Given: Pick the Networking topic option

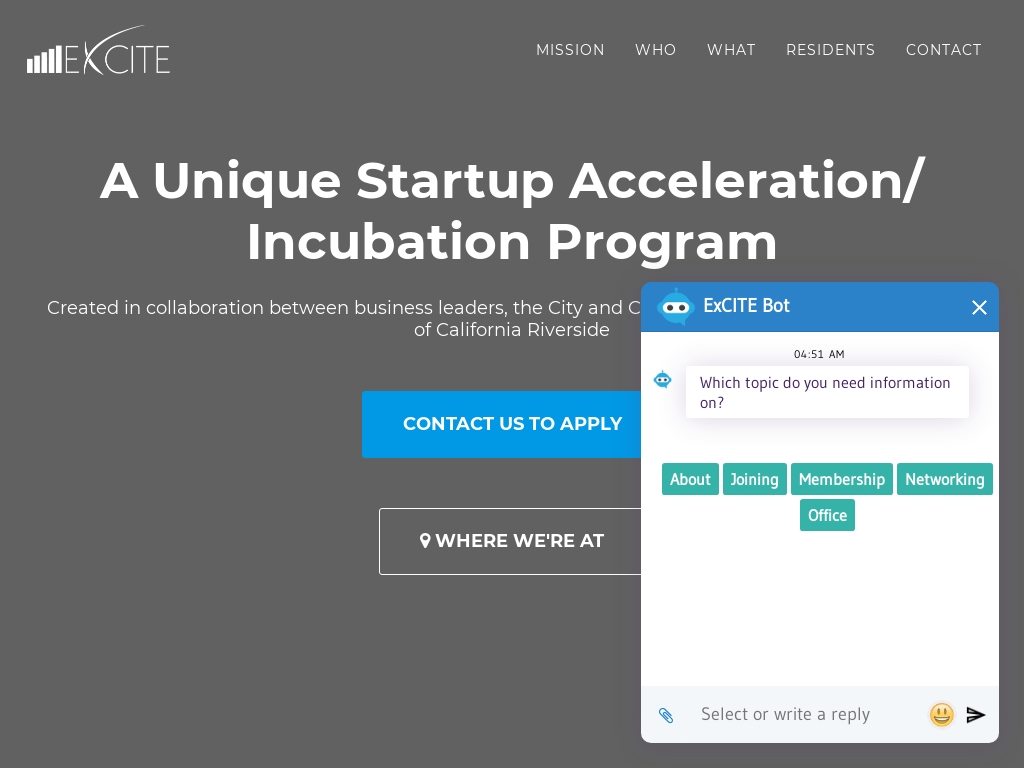Looking at the screenshot, I should tap(944, 479).
